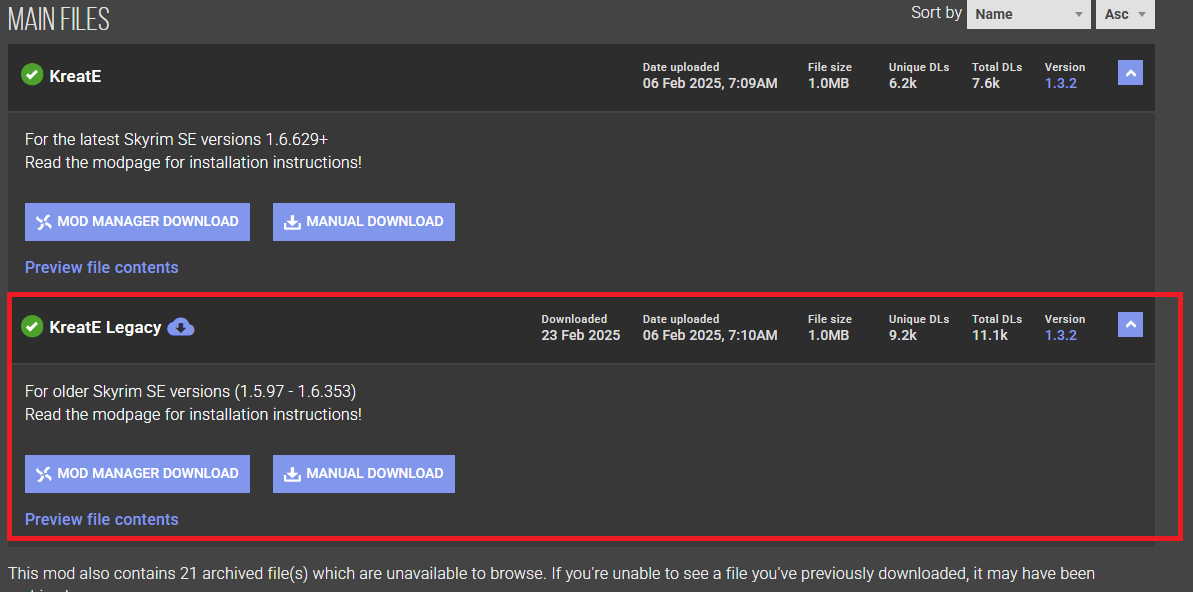Viewport: 1193px width, 592px height.
Task: Start Manual Download for KreatE Legacy
Action: (x=364, y=473)
